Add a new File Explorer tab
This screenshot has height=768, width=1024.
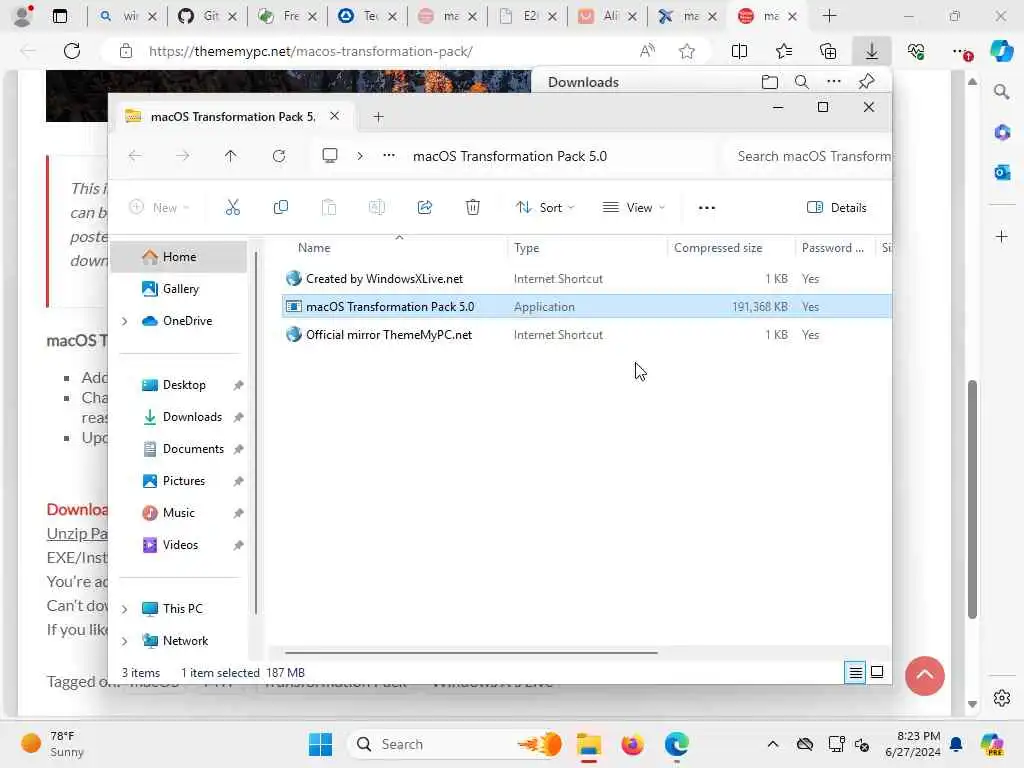coord(378,117)
